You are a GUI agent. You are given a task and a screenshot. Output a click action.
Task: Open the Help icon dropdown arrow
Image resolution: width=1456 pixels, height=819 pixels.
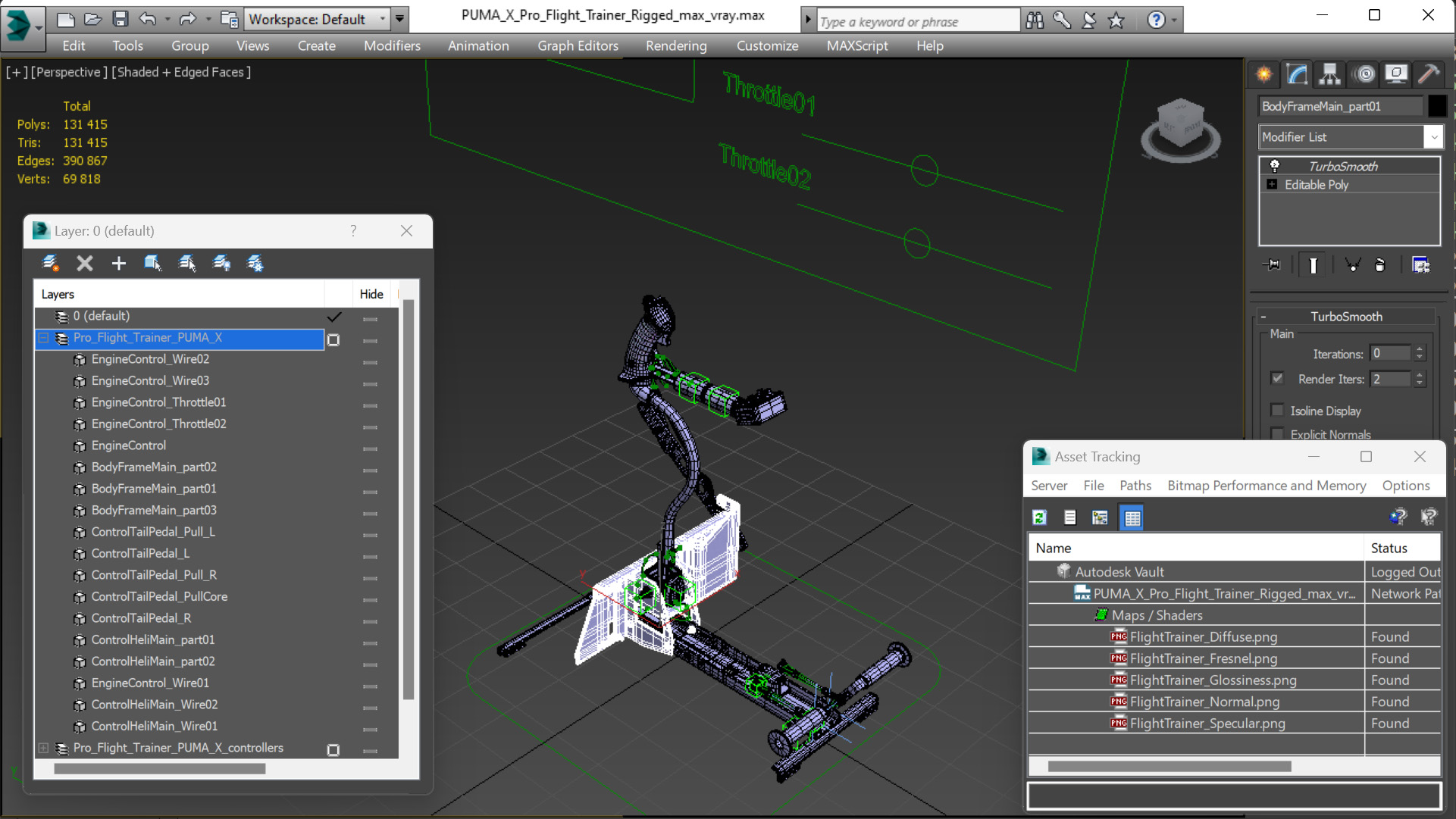(1174, 20)
